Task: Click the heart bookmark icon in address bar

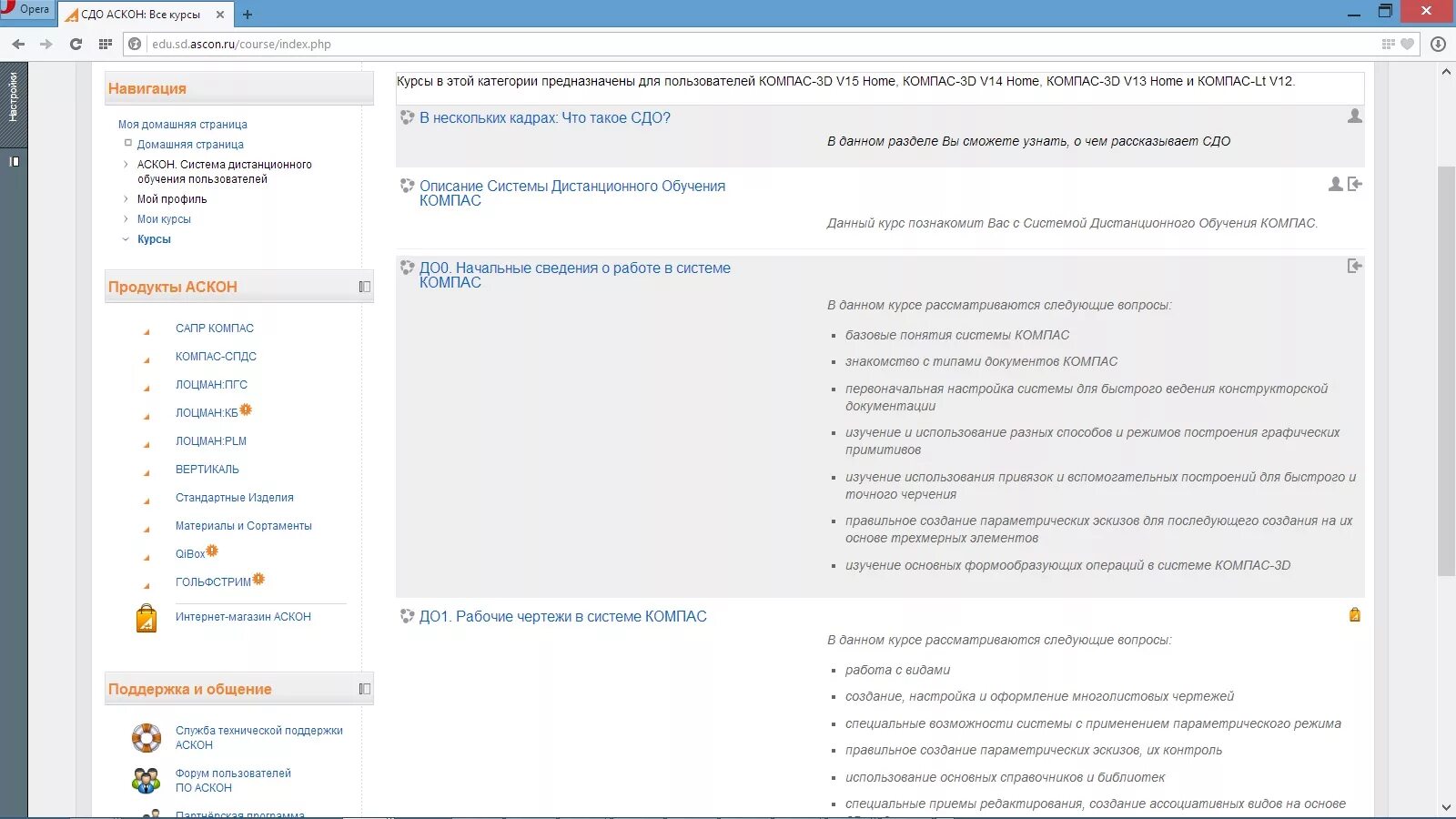Action: click(x=1407, y=44)
